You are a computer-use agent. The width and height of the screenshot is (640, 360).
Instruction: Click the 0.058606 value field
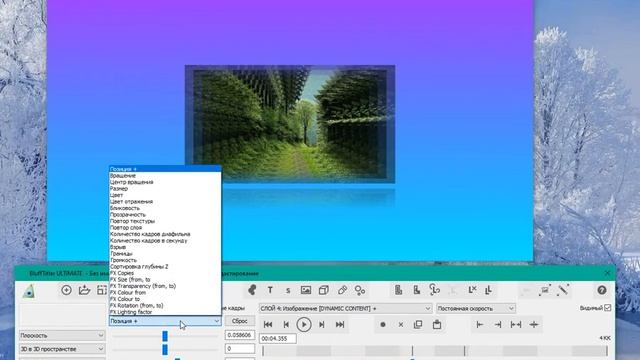click(240, 335)
